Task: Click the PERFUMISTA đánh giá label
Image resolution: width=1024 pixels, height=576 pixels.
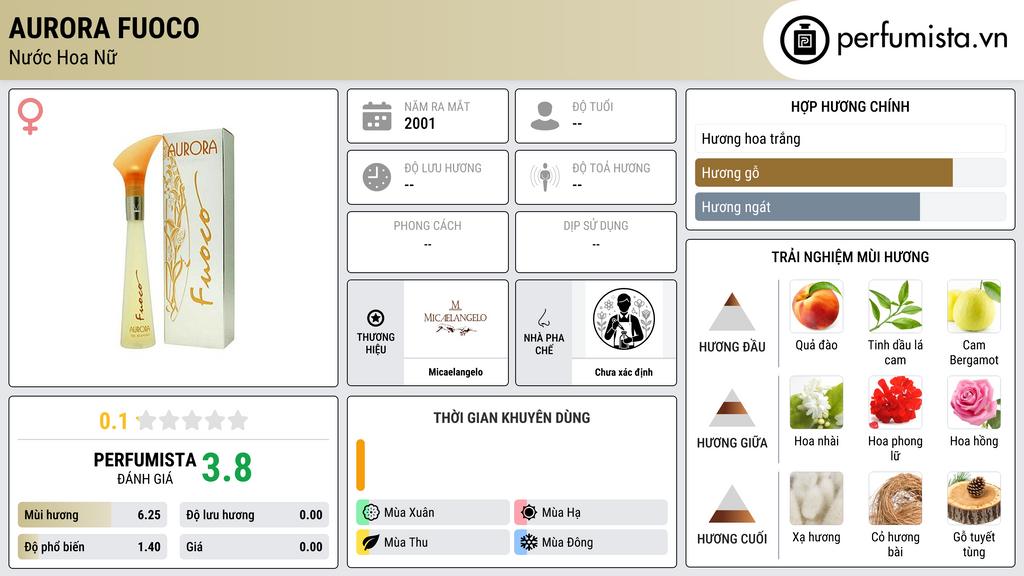Action: tap(145, 468)
